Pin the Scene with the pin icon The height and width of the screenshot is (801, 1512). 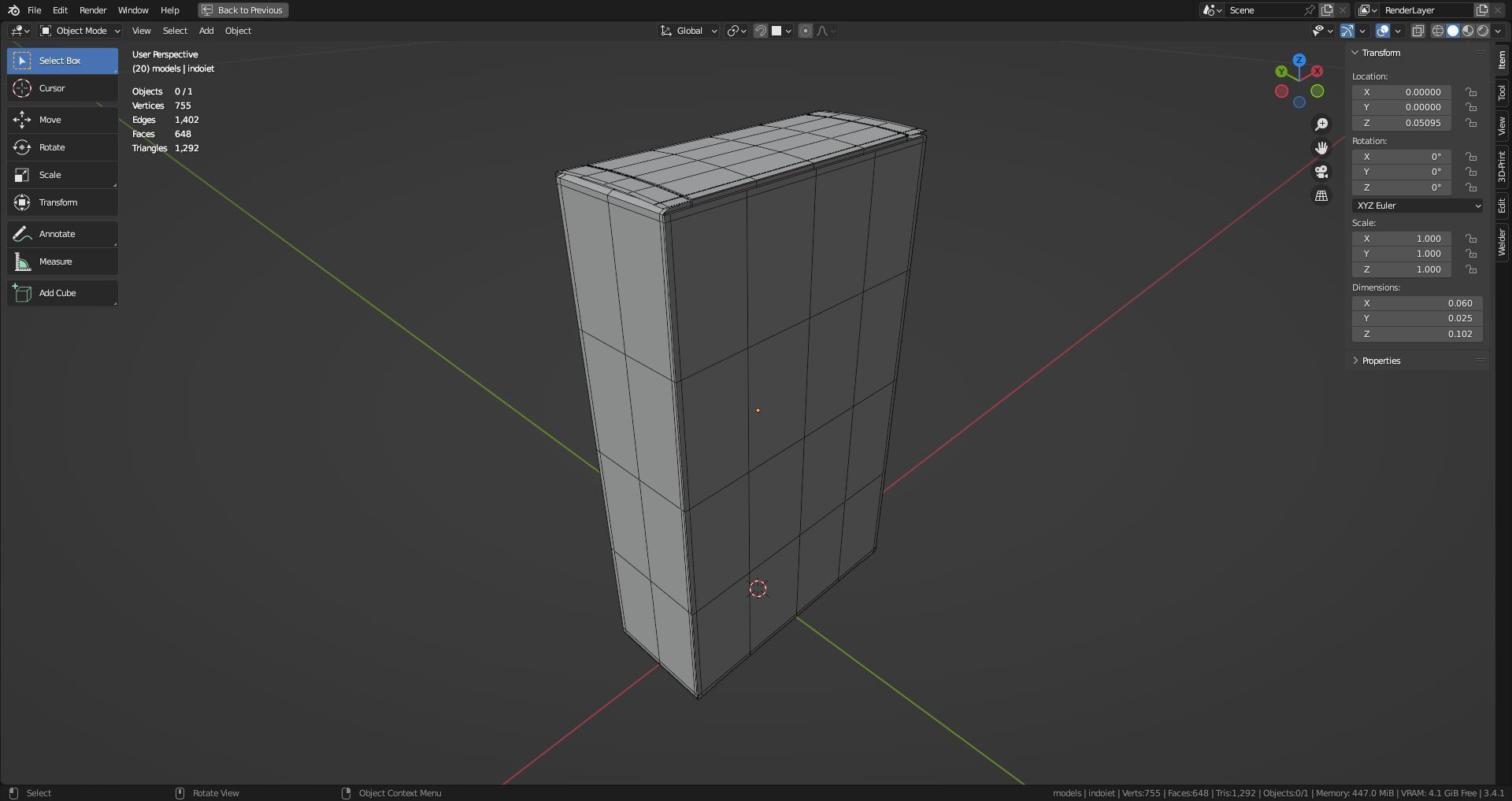(x=1309, y=10)
